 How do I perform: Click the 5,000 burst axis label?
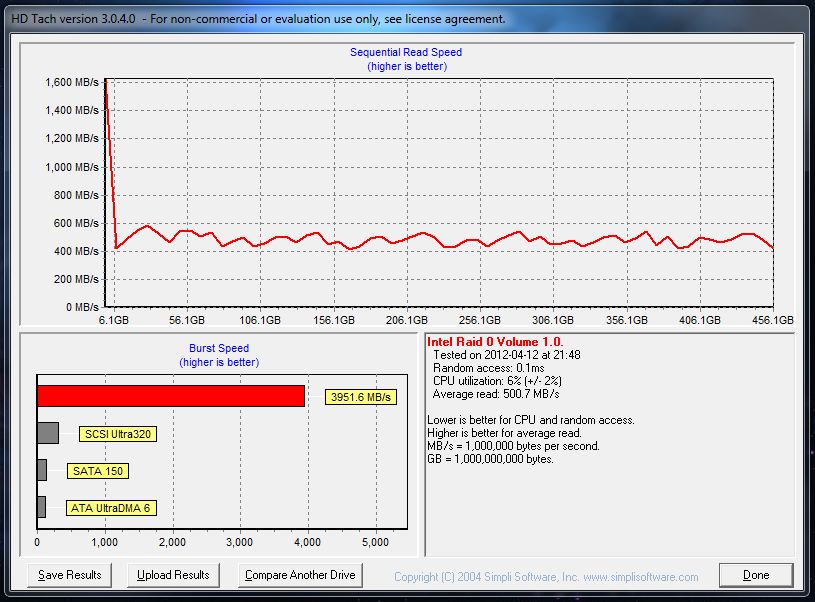[x=375, y=542]
